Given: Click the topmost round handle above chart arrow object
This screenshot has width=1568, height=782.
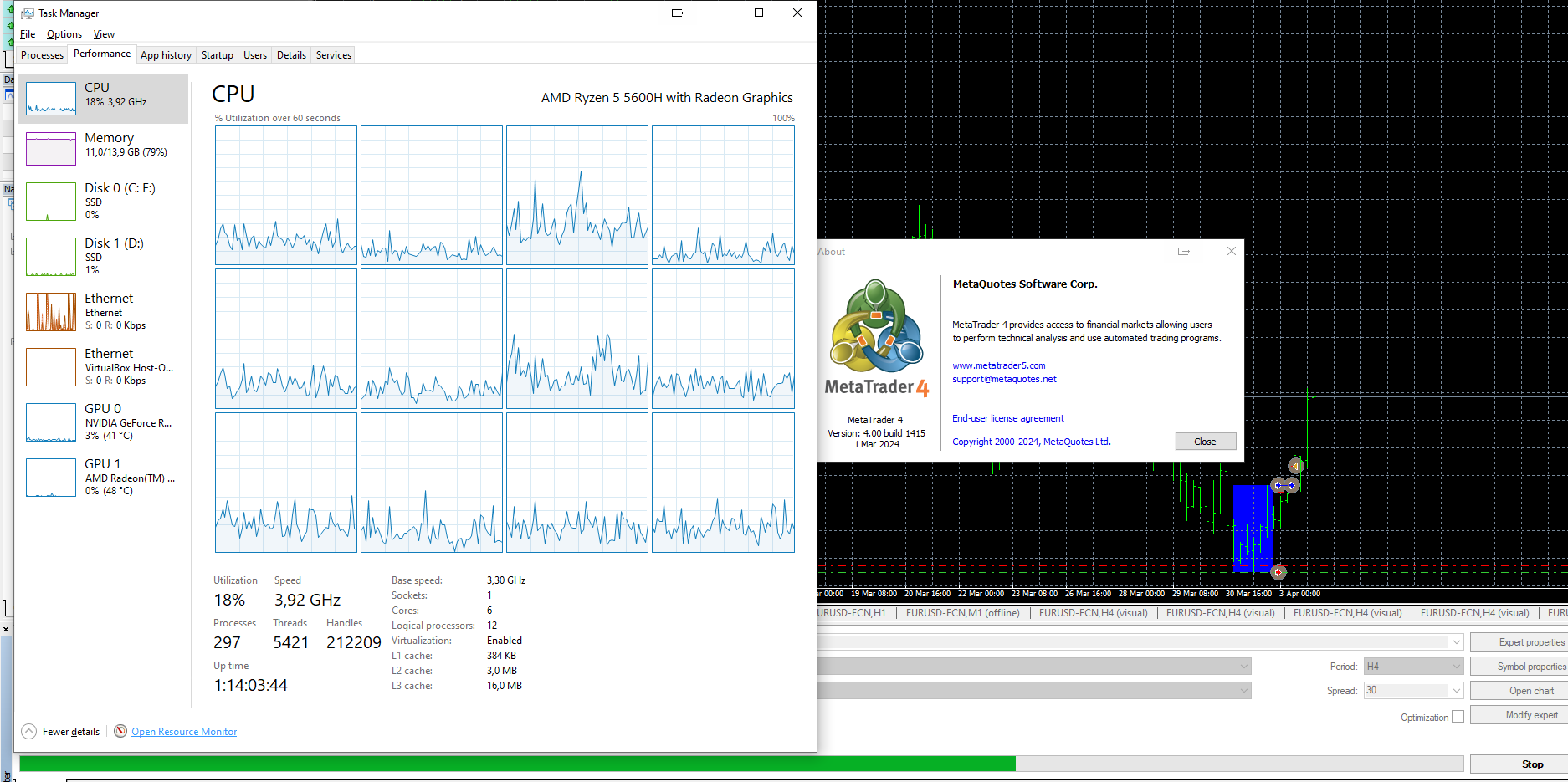Looking at the screenshot, I should [x=1296, y=466].
